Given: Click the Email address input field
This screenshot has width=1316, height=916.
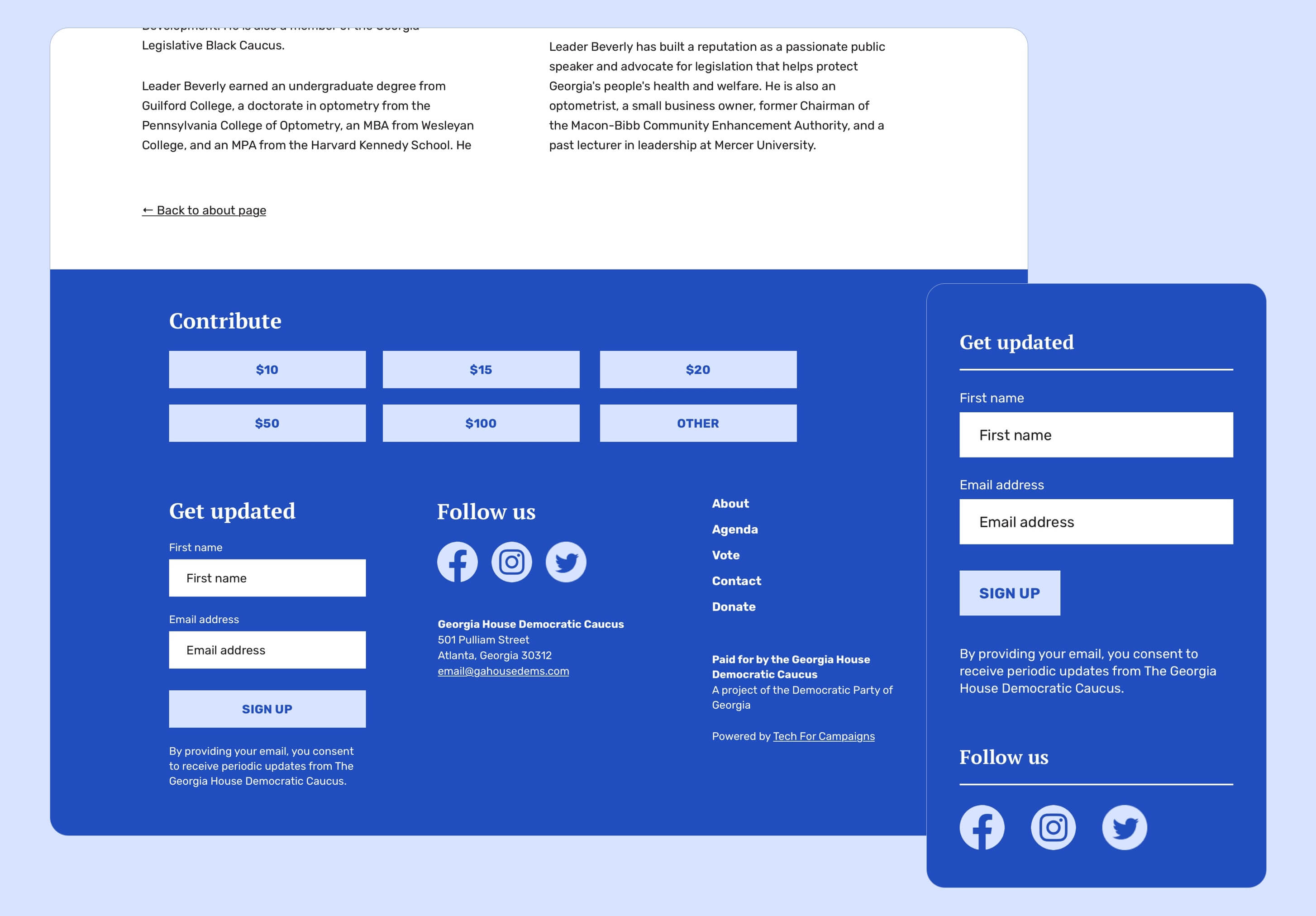Looking at the screenshot, I should click(1096, 521).
